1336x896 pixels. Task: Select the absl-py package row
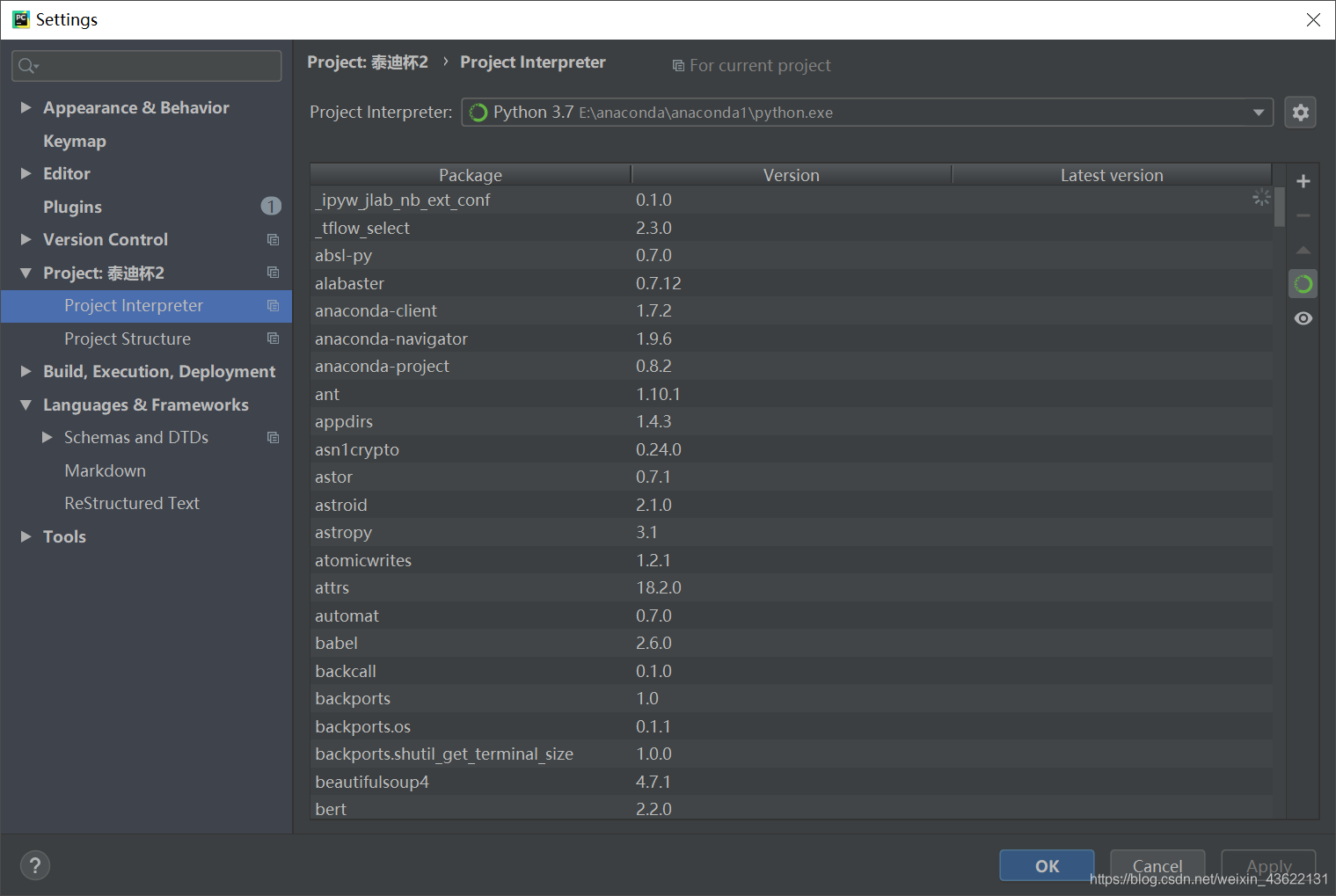click(x=792, y=255)
